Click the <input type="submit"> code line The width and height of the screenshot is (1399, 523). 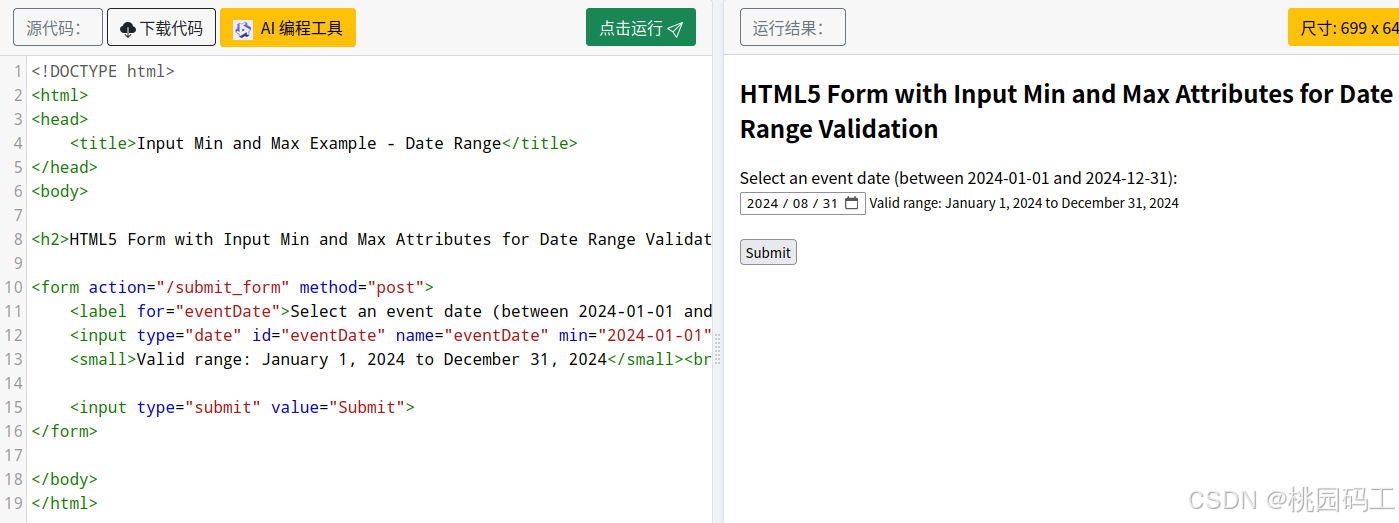[242, 407]
